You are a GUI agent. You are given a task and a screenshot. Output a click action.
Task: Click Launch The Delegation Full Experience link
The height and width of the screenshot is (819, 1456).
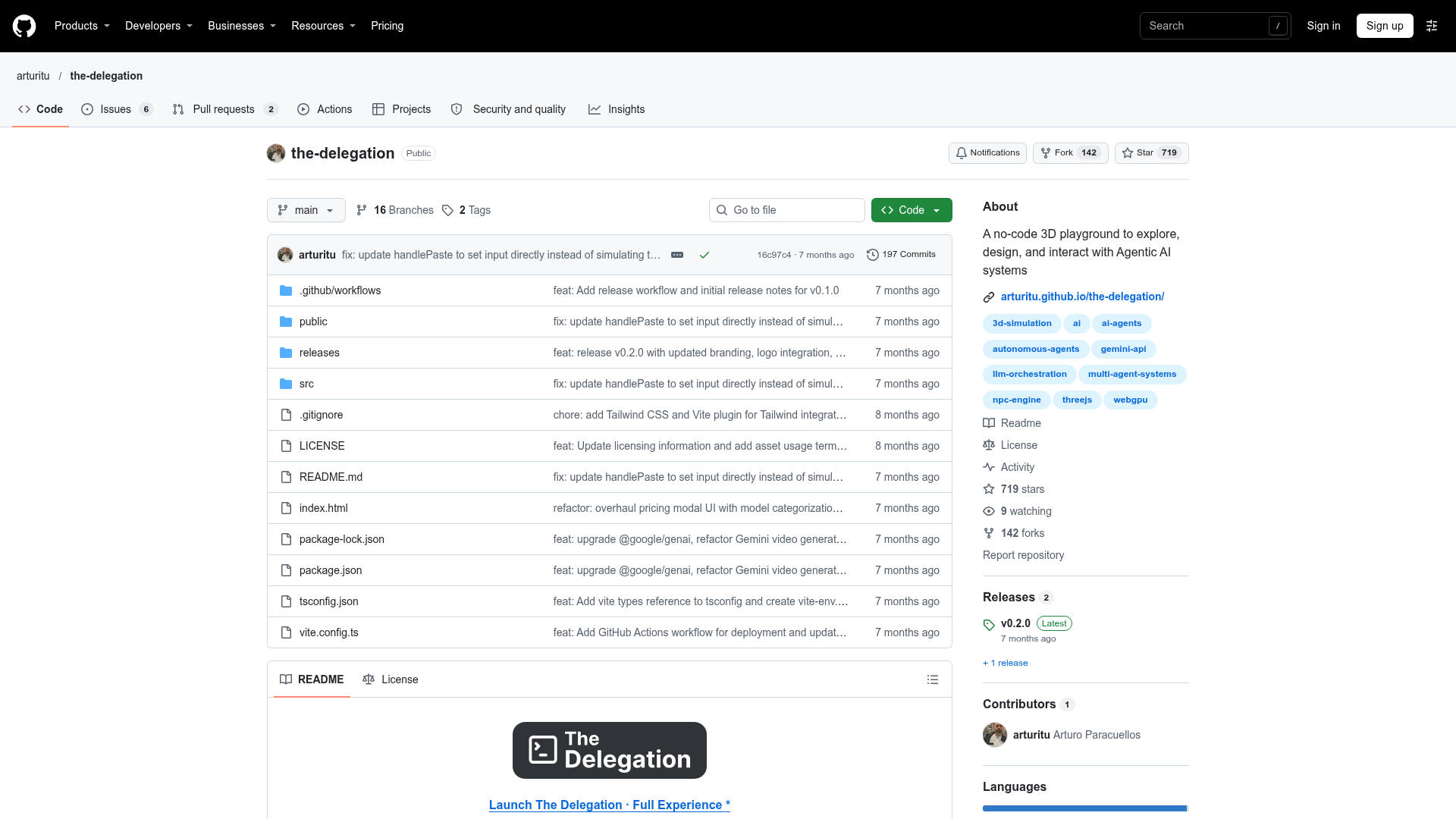(610, 805)
